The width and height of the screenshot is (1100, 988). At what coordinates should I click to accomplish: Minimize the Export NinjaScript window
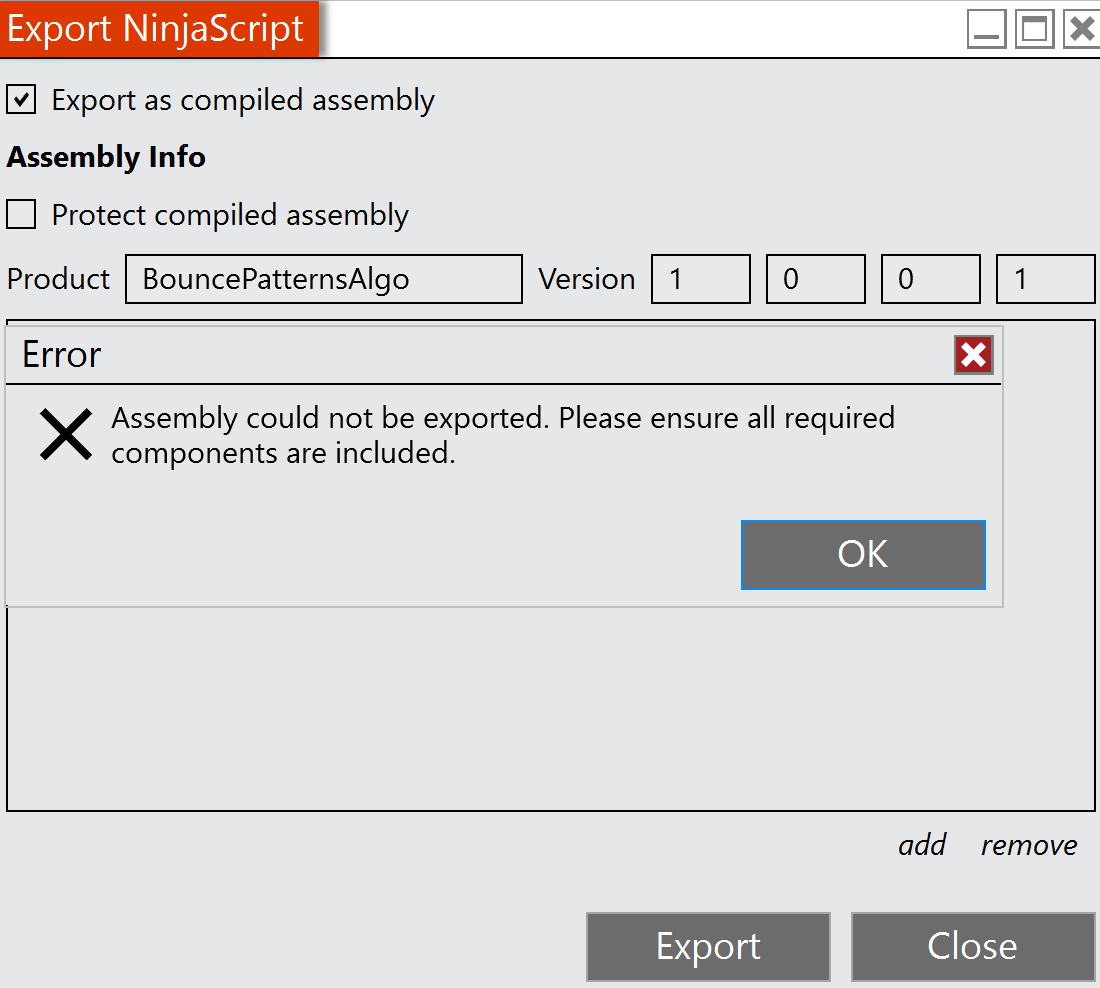pos(986,29)
